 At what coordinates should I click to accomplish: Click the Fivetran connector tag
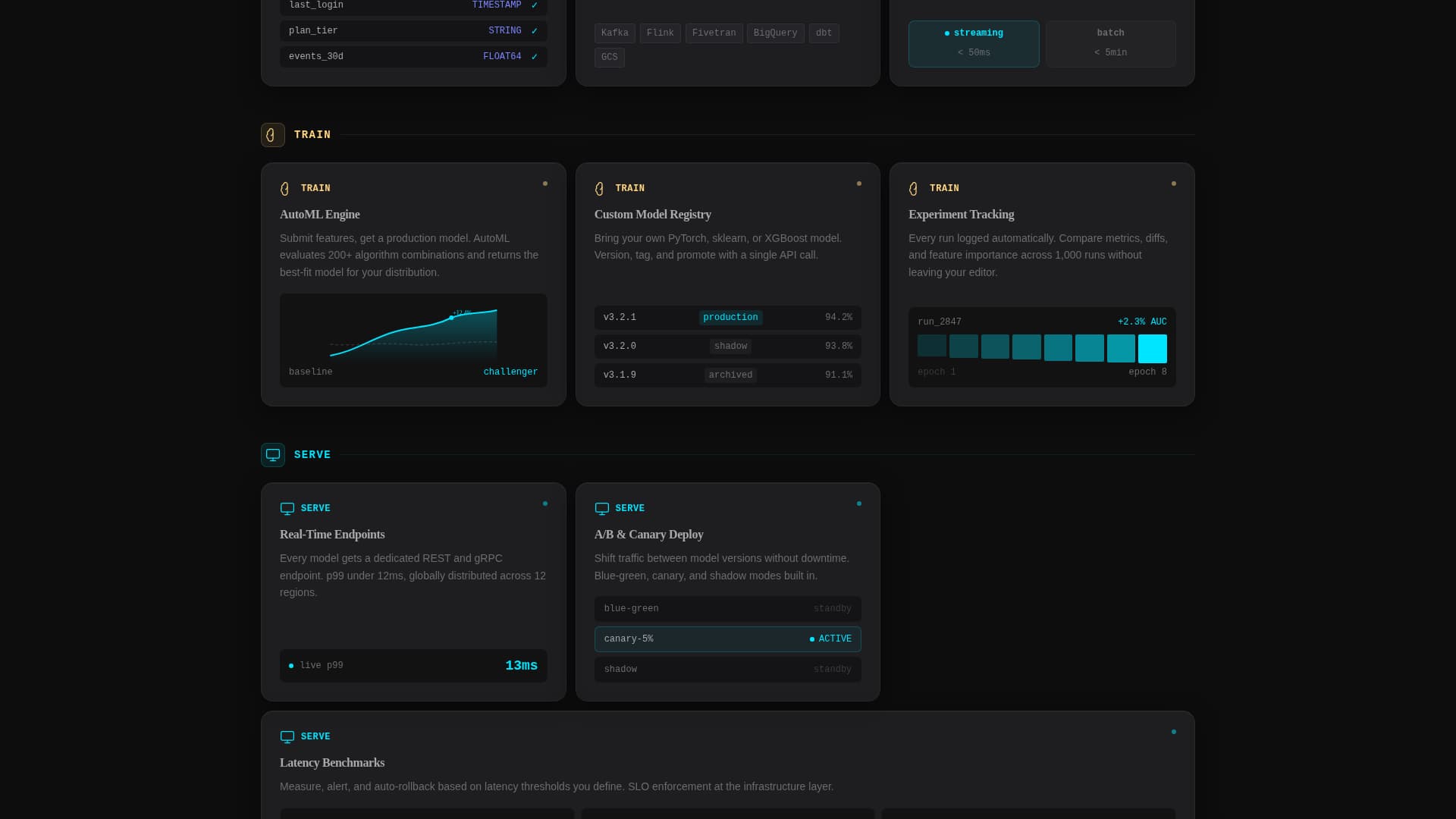[714, 33]
